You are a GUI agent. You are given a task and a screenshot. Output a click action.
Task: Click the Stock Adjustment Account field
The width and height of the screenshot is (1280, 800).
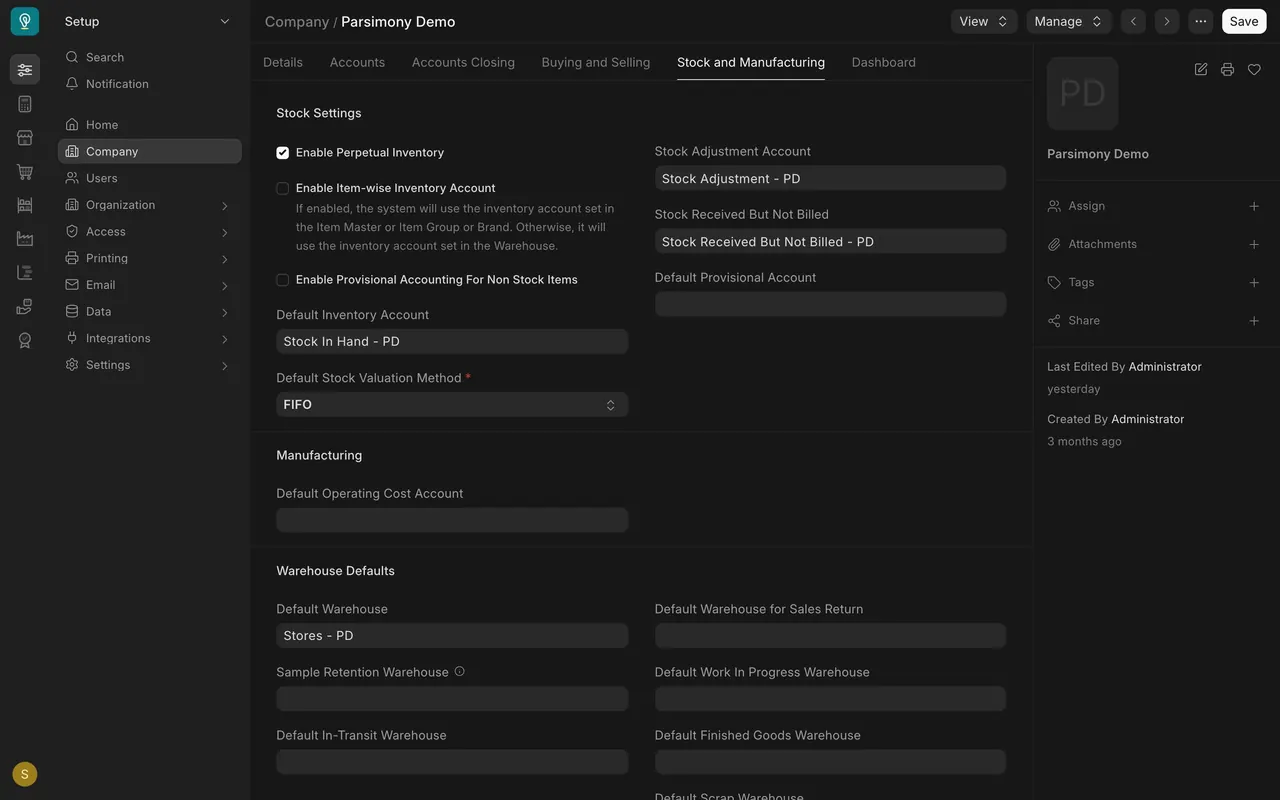pos(830,178)
